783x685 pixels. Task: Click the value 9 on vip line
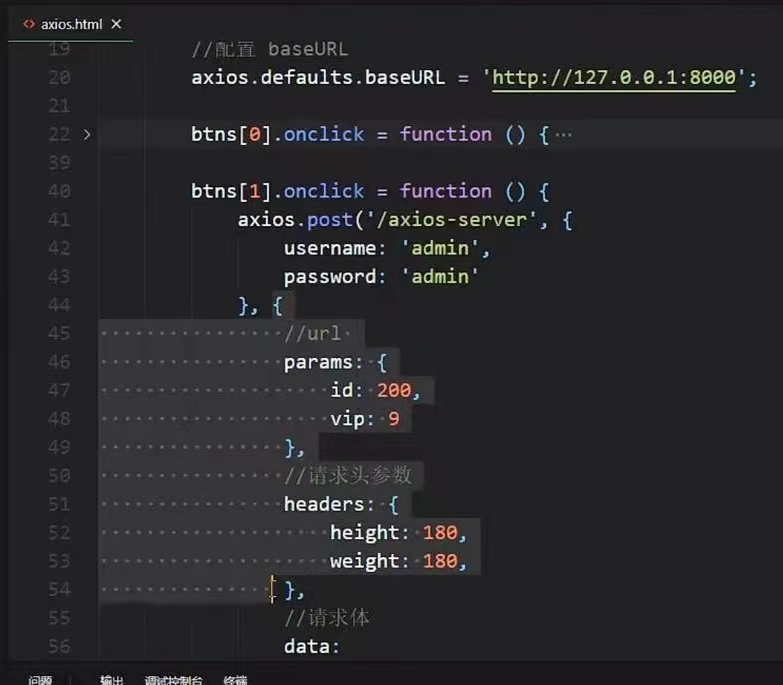[394, 419]
